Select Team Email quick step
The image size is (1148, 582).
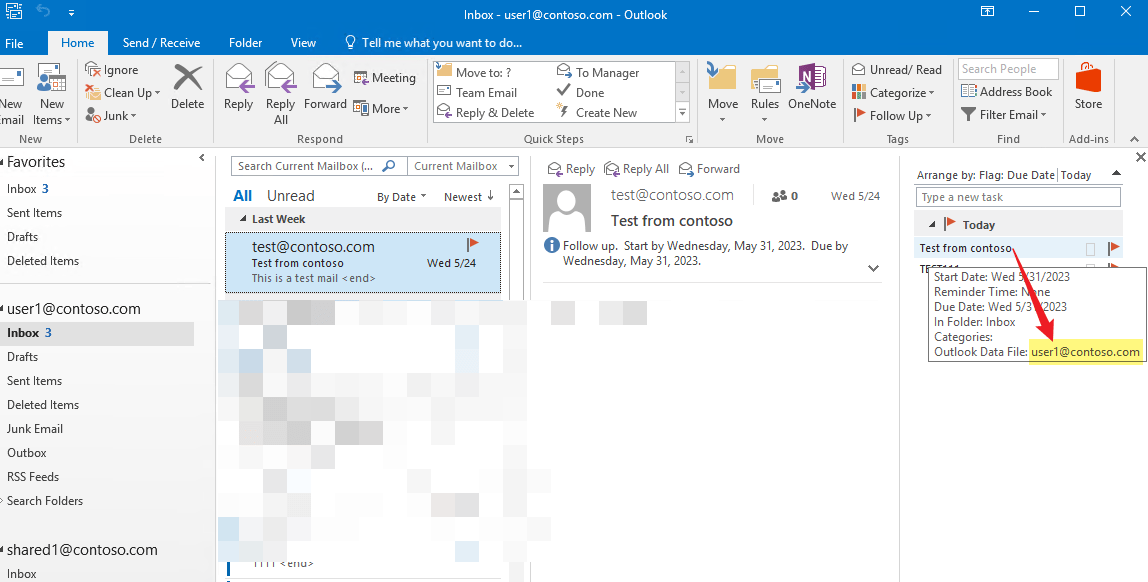(x=477, y=92)
